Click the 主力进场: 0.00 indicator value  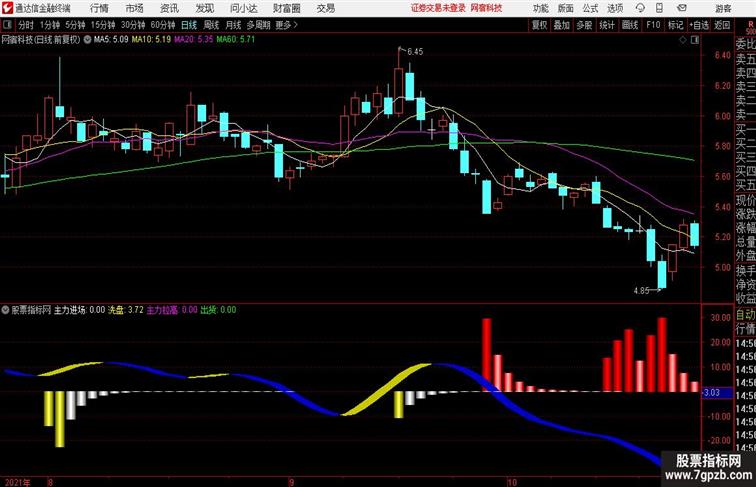[x=79, y=310]
